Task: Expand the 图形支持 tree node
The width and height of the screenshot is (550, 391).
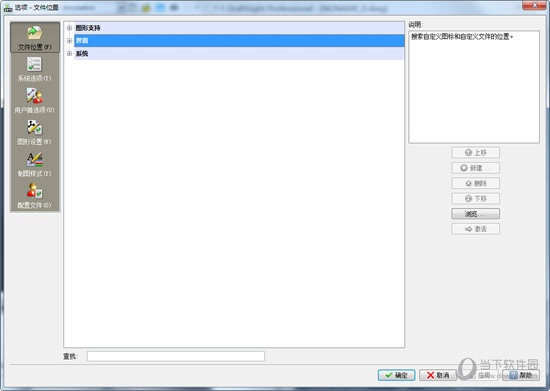Action: tap(69, 28)
